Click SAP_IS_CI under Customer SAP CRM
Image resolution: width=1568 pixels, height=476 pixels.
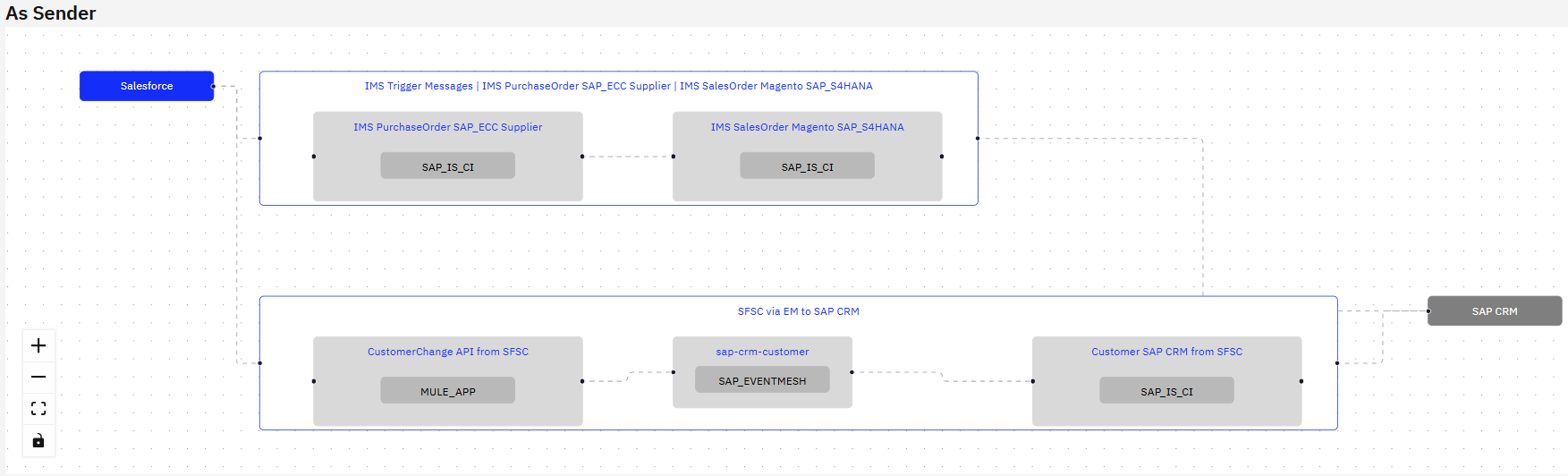[1166, 391]
